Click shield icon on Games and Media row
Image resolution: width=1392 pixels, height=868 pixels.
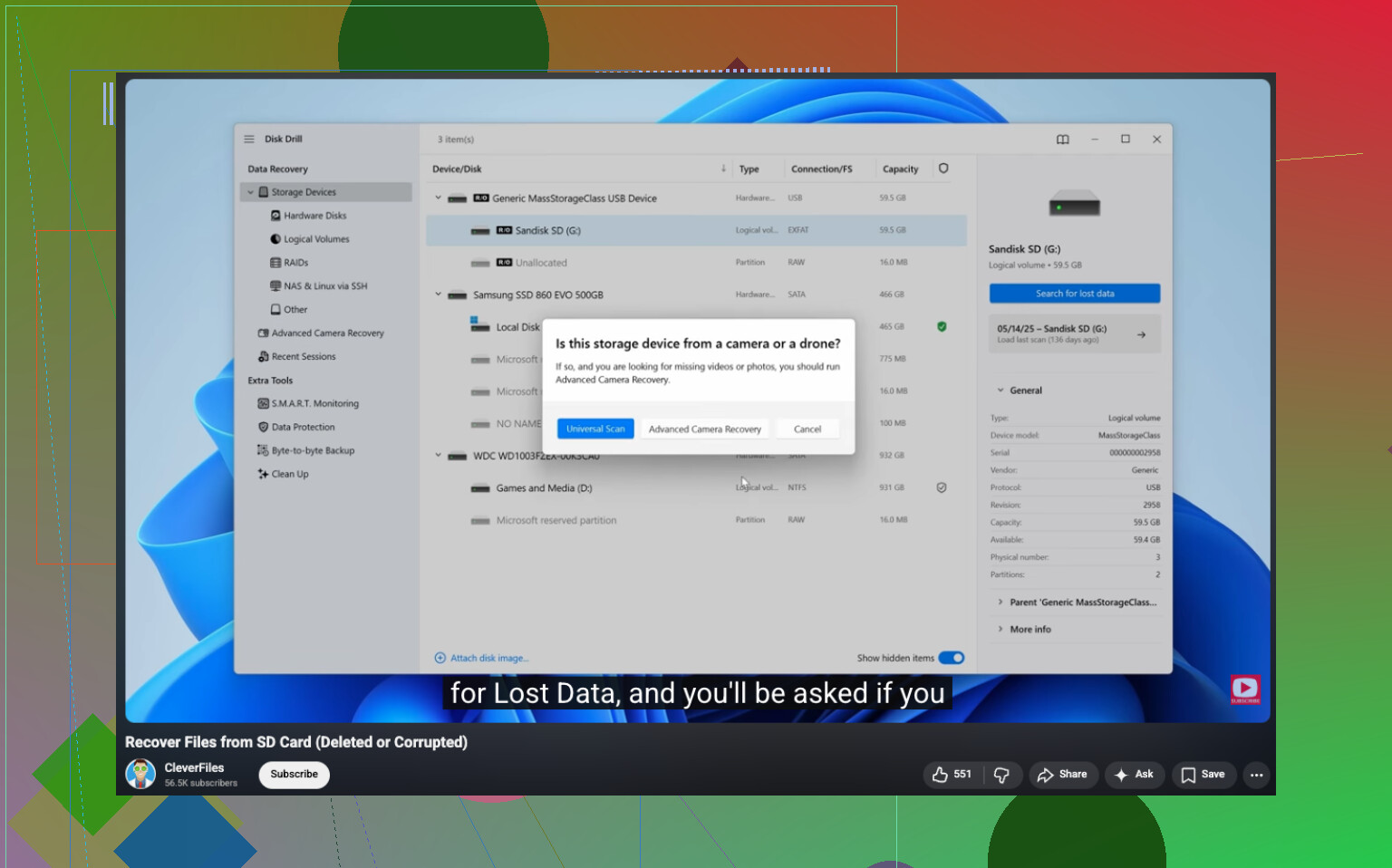coord(942,488)
